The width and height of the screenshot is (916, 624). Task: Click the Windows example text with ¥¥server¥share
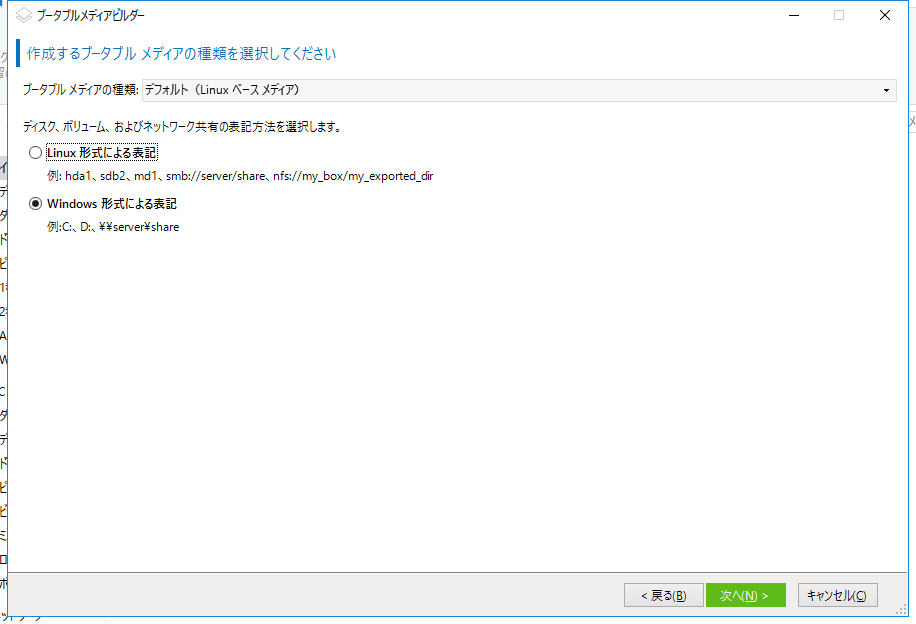[113, 226]
